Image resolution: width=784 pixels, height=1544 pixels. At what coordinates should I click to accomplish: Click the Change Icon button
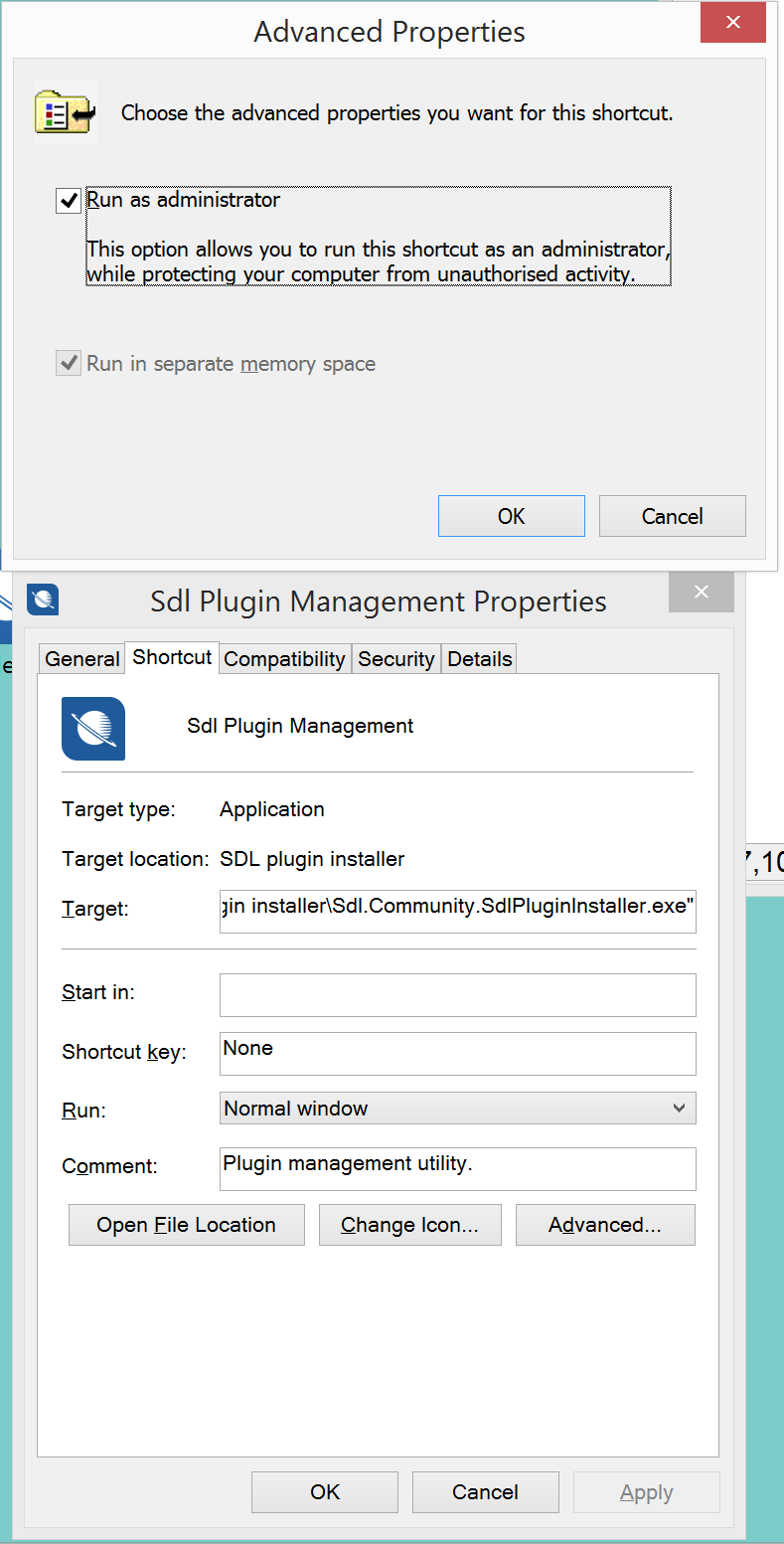coord(410,1225)
